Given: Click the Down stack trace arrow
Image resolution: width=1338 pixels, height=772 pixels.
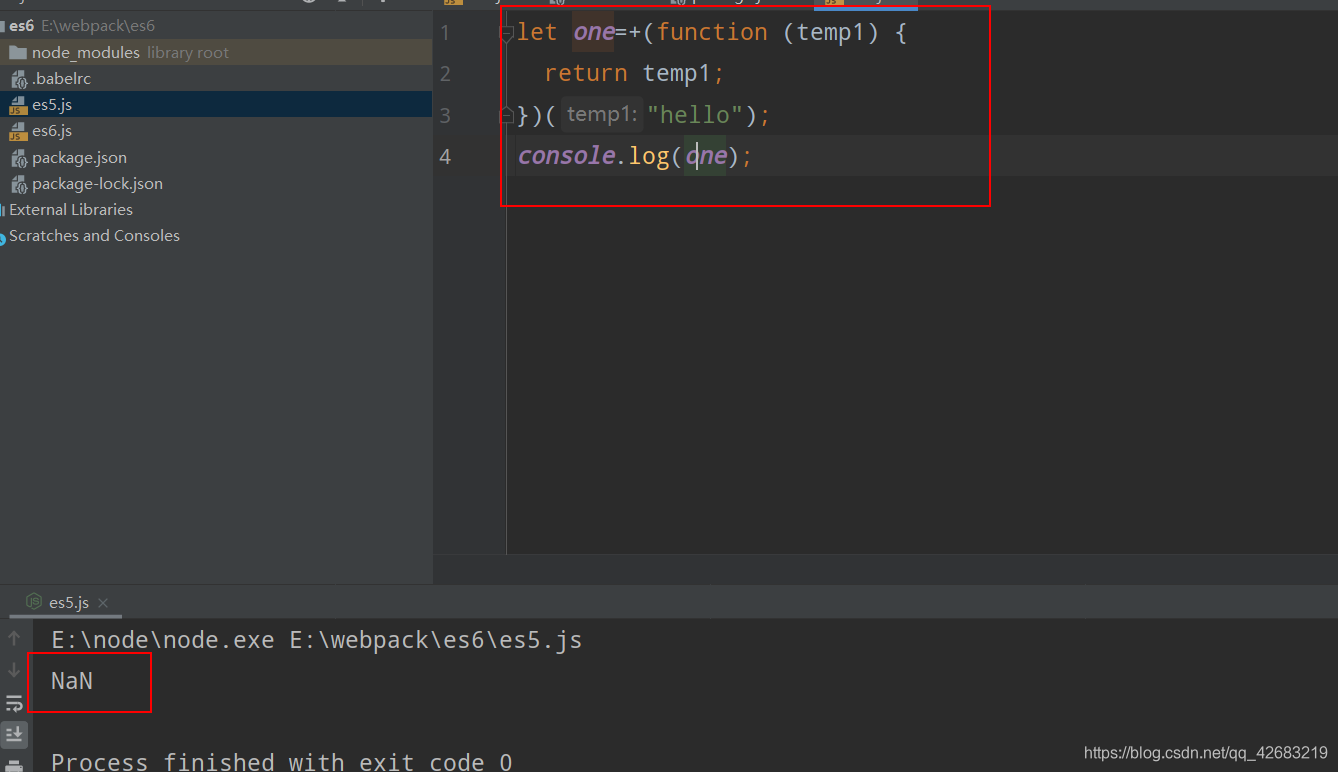Looking at the screenshot, I should pyautogui.click(x=14, y=670).
